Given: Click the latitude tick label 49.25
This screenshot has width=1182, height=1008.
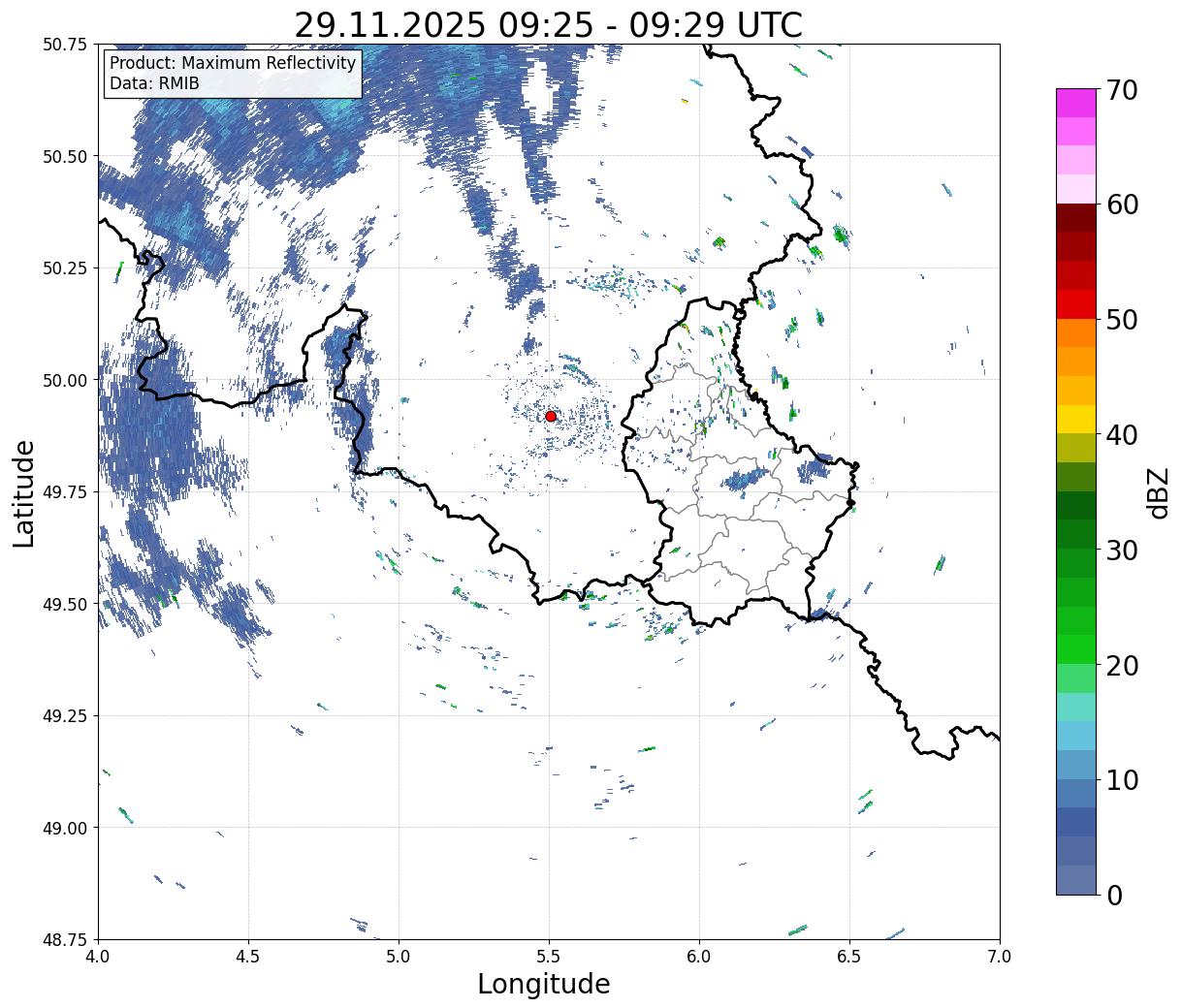Looking at the screenshot, I should [x=65, y=716].
